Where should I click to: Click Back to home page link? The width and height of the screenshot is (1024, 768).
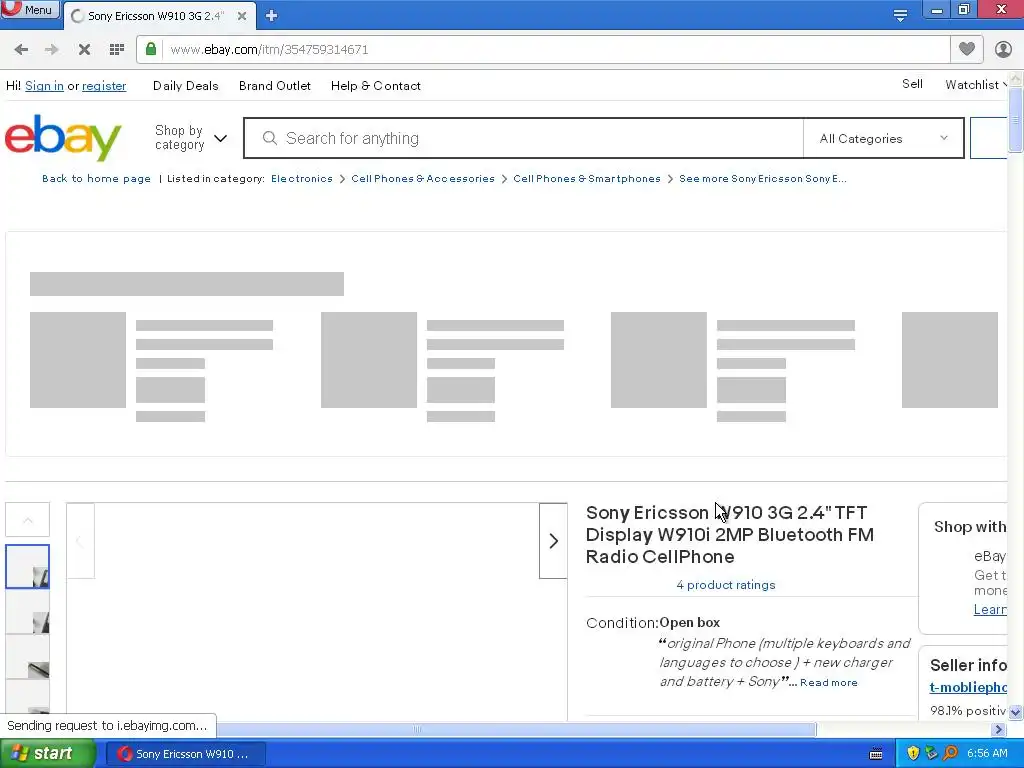point(96,178)
